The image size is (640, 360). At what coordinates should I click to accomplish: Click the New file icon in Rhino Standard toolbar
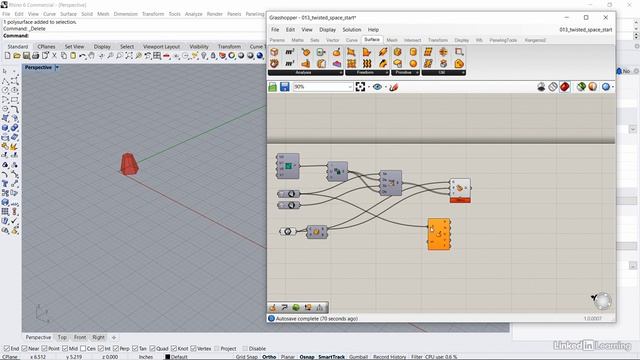7,56
